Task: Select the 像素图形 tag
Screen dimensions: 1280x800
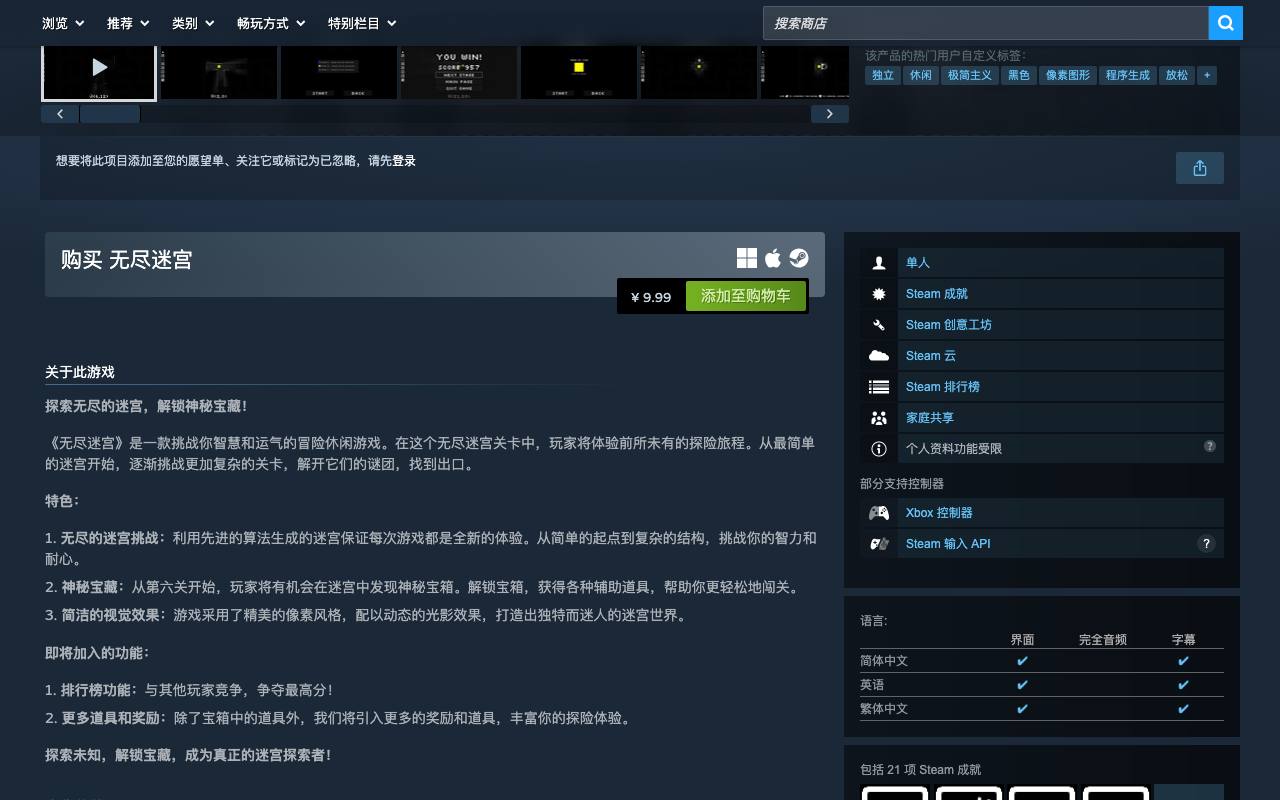Action: pos(1068,75)
